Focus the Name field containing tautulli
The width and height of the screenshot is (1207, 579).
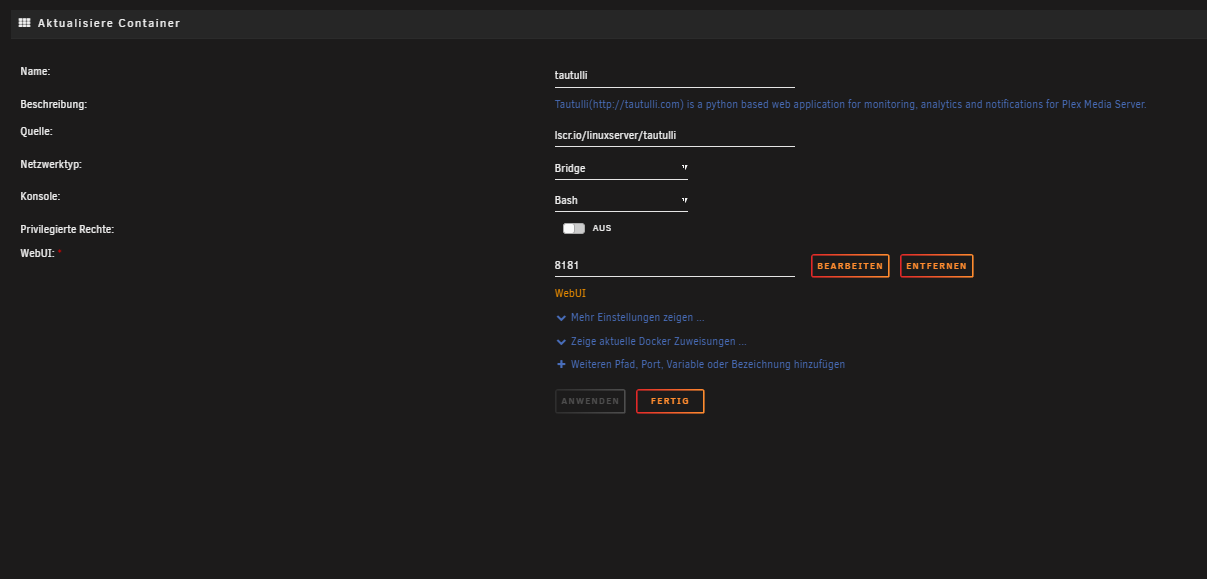pos(675,75)
